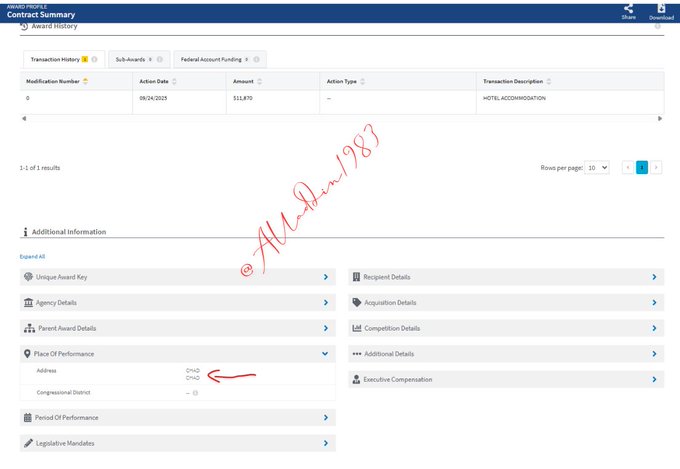Sort by Modification Number column arrows
The height and width of the screenshot is (469, 680).
tap(85, 81)
